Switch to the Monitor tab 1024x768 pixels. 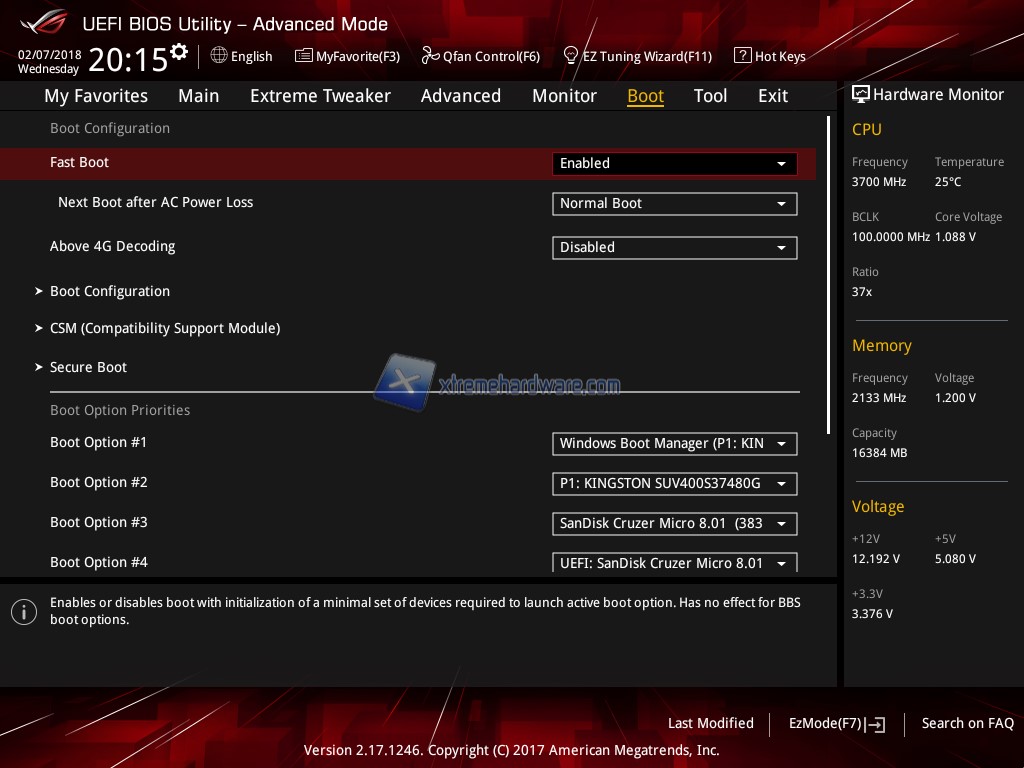pos(564,96)
